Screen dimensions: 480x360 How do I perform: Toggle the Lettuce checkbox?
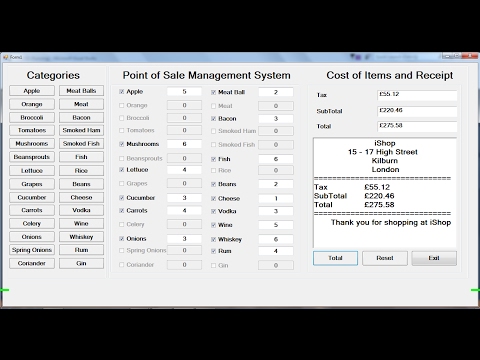tap(122, 170)
